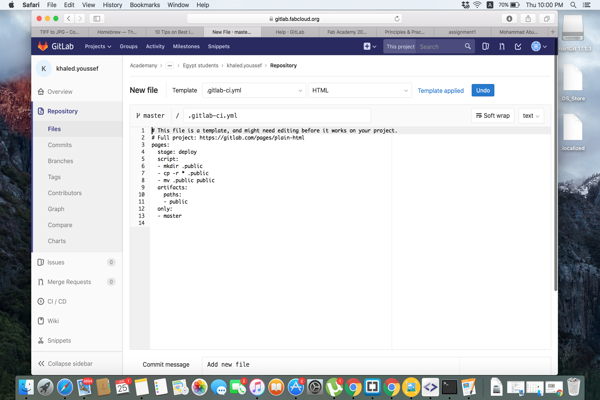Image resolution: width=600 pixels, height=400 pixels.
Task: Open the Wi-Fi status menu
Action: (477, 5)
